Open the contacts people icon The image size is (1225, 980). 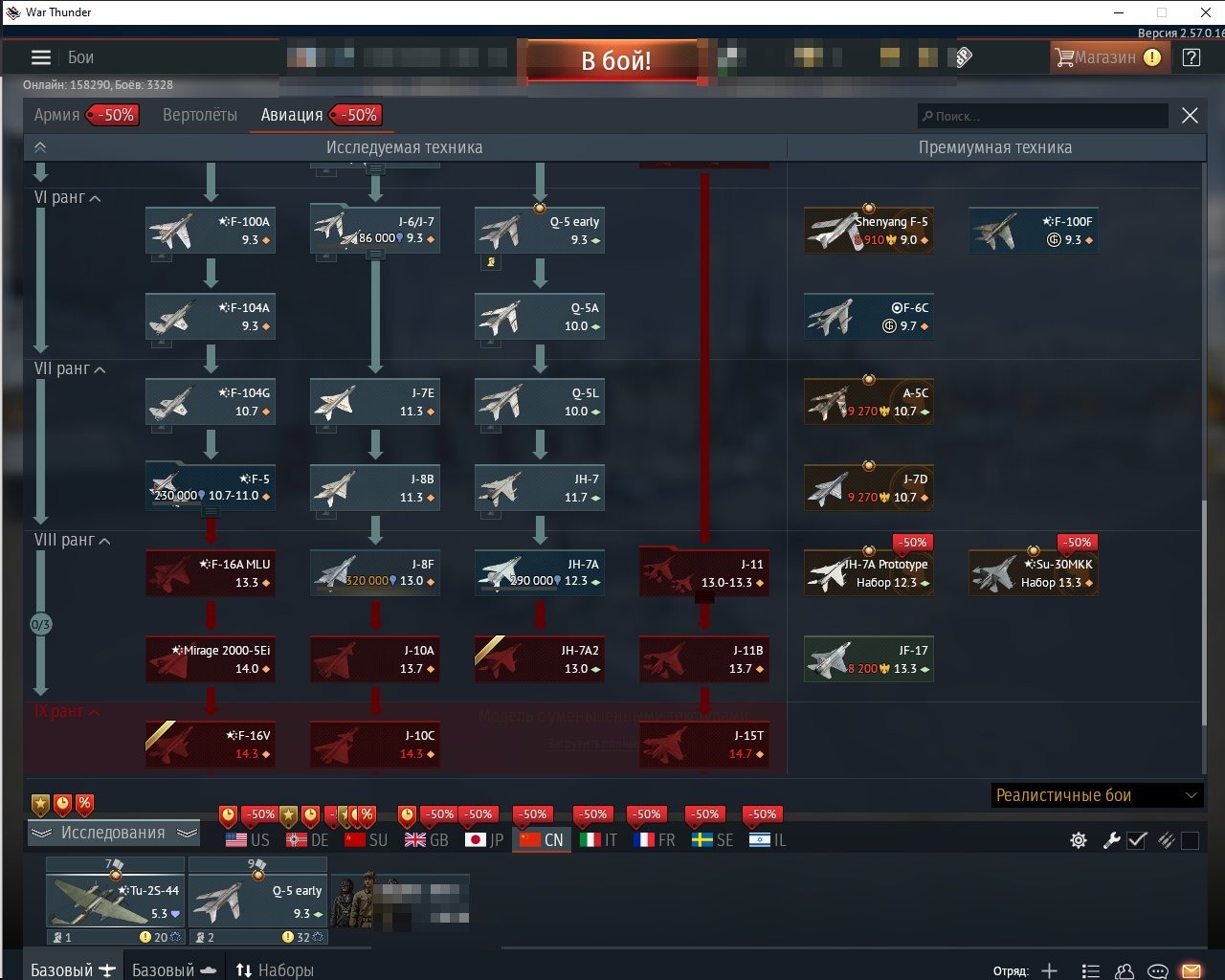[x=1125, y=970]
